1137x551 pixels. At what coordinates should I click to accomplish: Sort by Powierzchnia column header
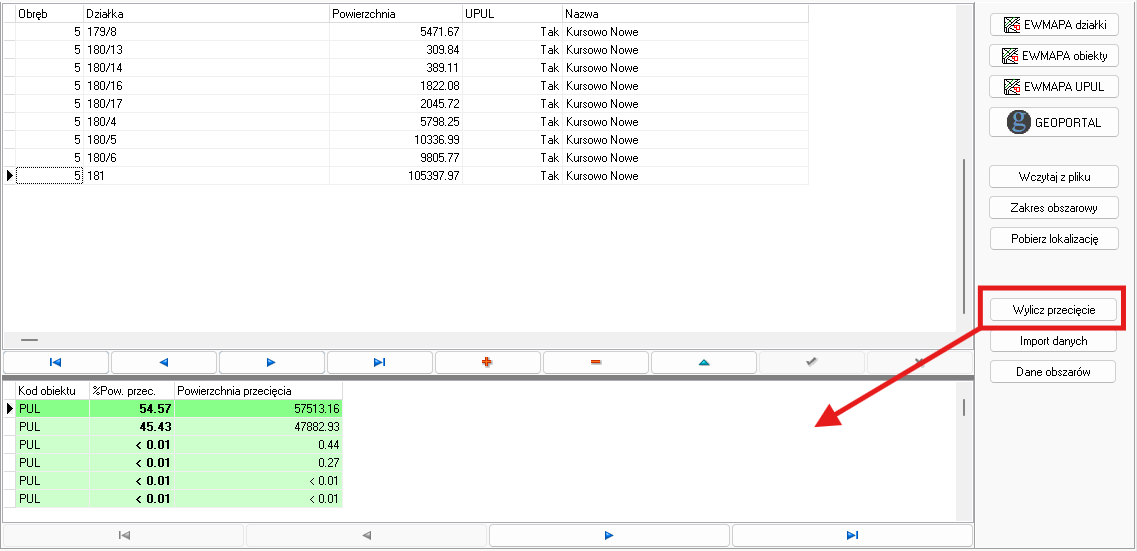[396, 14]
